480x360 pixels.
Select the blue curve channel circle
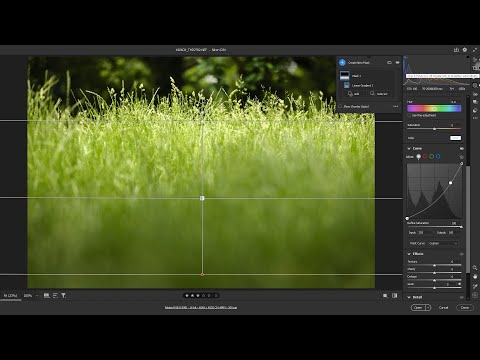tap(438, 156)
